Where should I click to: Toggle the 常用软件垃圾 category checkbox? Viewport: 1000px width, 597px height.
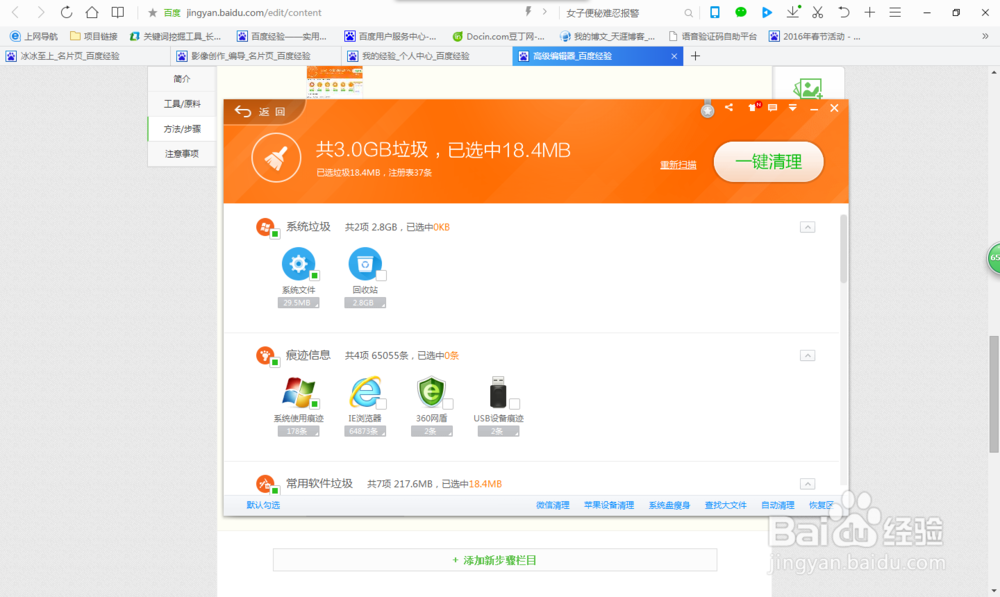[275, 490]
